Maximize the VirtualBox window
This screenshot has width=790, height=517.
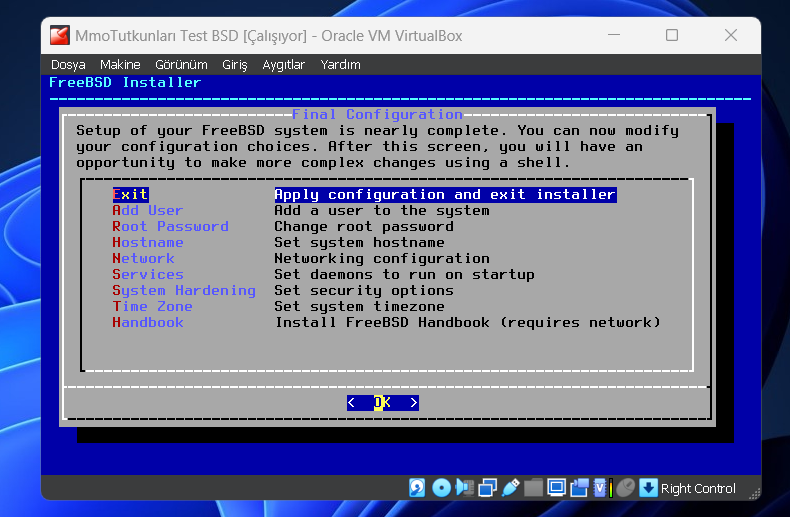[x=672, y=35]
